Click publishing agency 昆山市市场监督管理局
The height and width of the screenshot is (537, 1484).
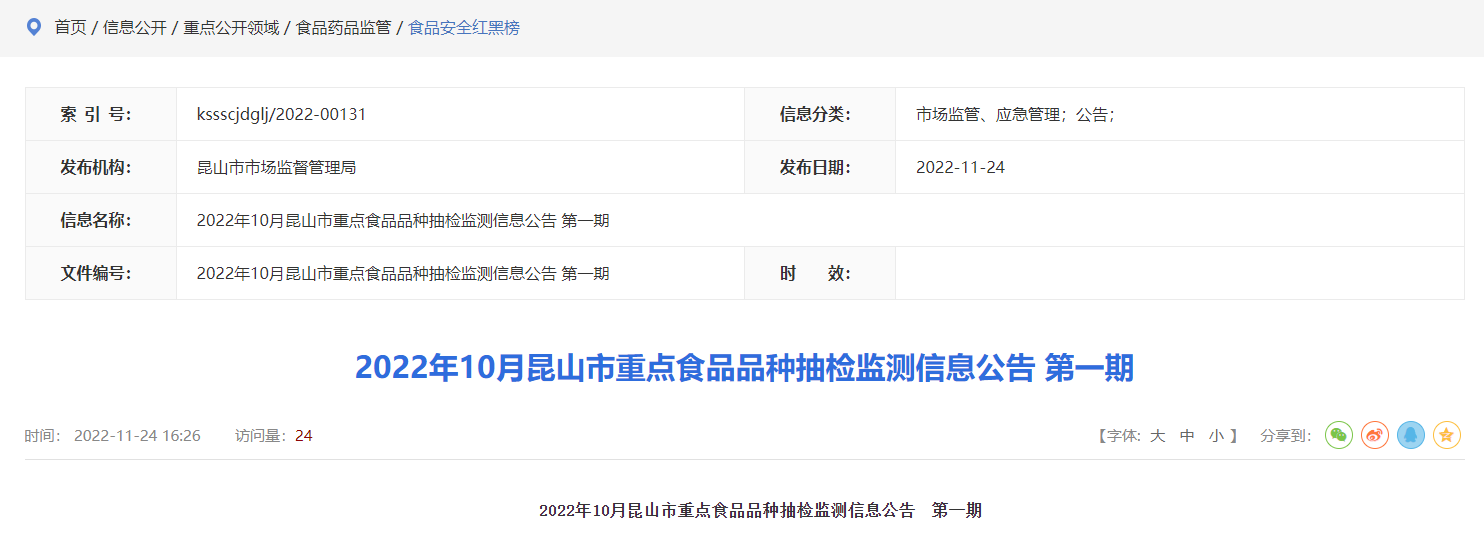pos(276,167)
